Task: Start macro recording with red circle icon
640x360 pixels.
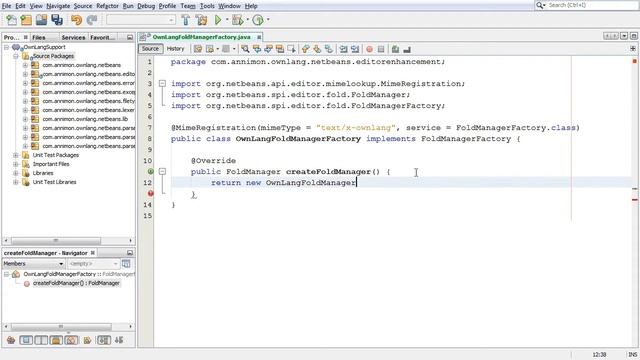Action: tap(369, 49)
